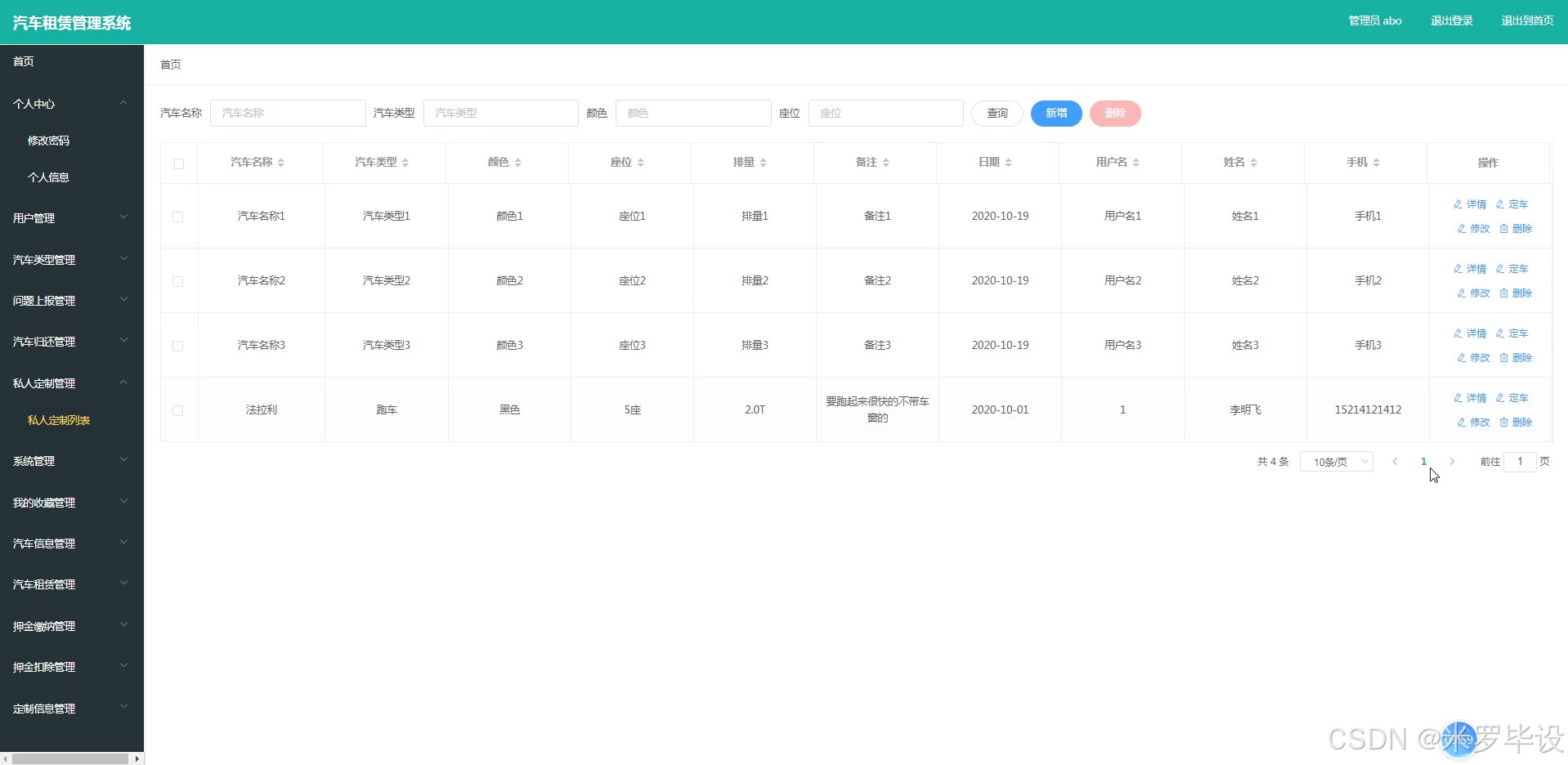Sort by 备注 column arrows

coord(885,163)
